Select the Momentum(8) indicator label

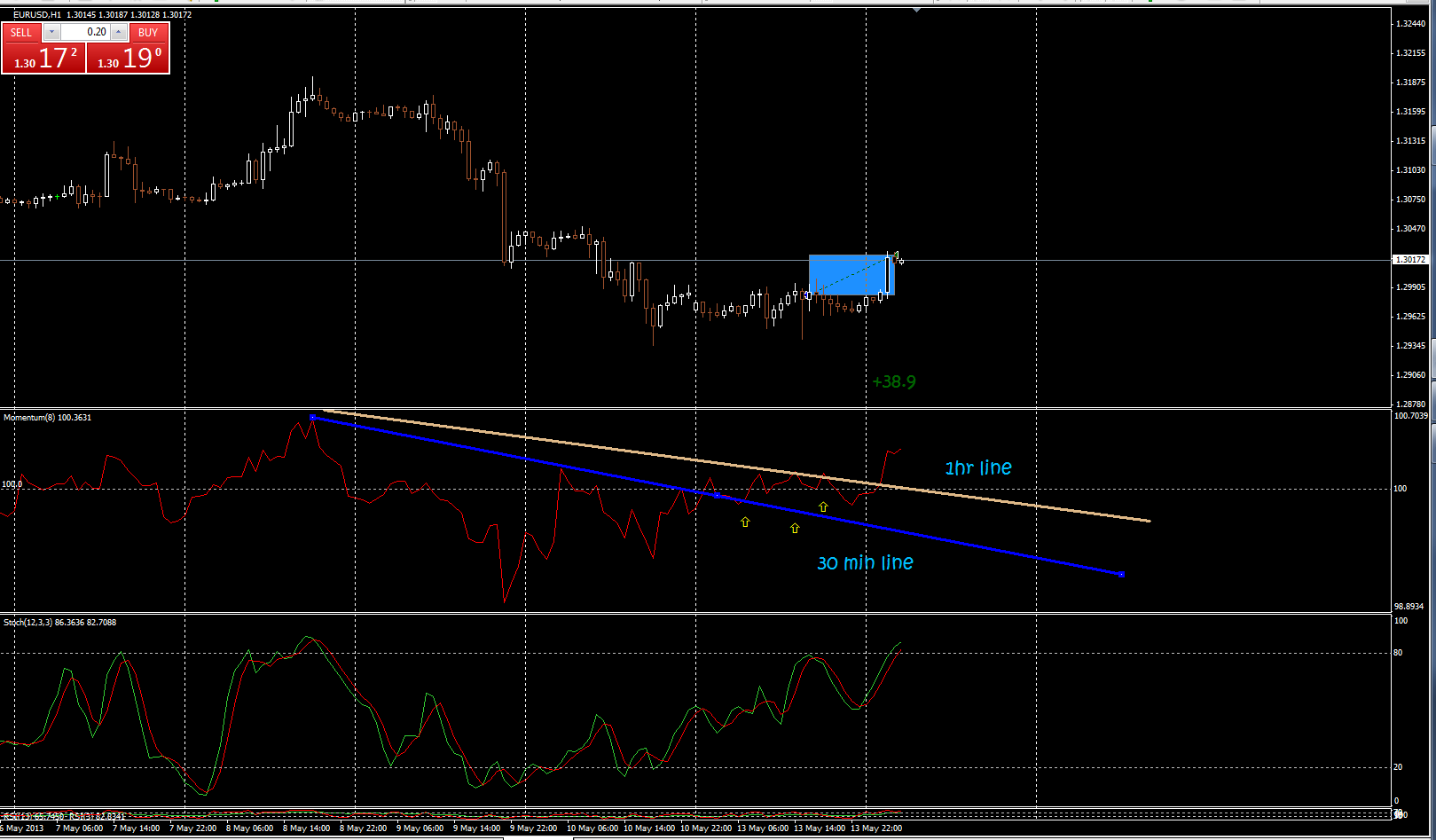click(x=29, y=417)
